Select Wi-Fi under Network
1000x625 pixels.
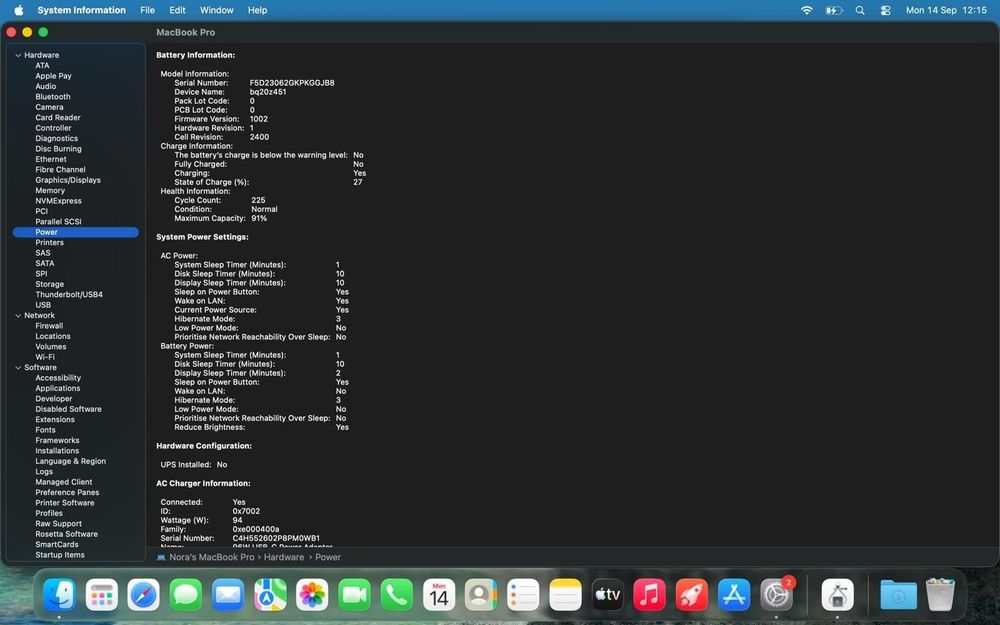tap(45, 357)
